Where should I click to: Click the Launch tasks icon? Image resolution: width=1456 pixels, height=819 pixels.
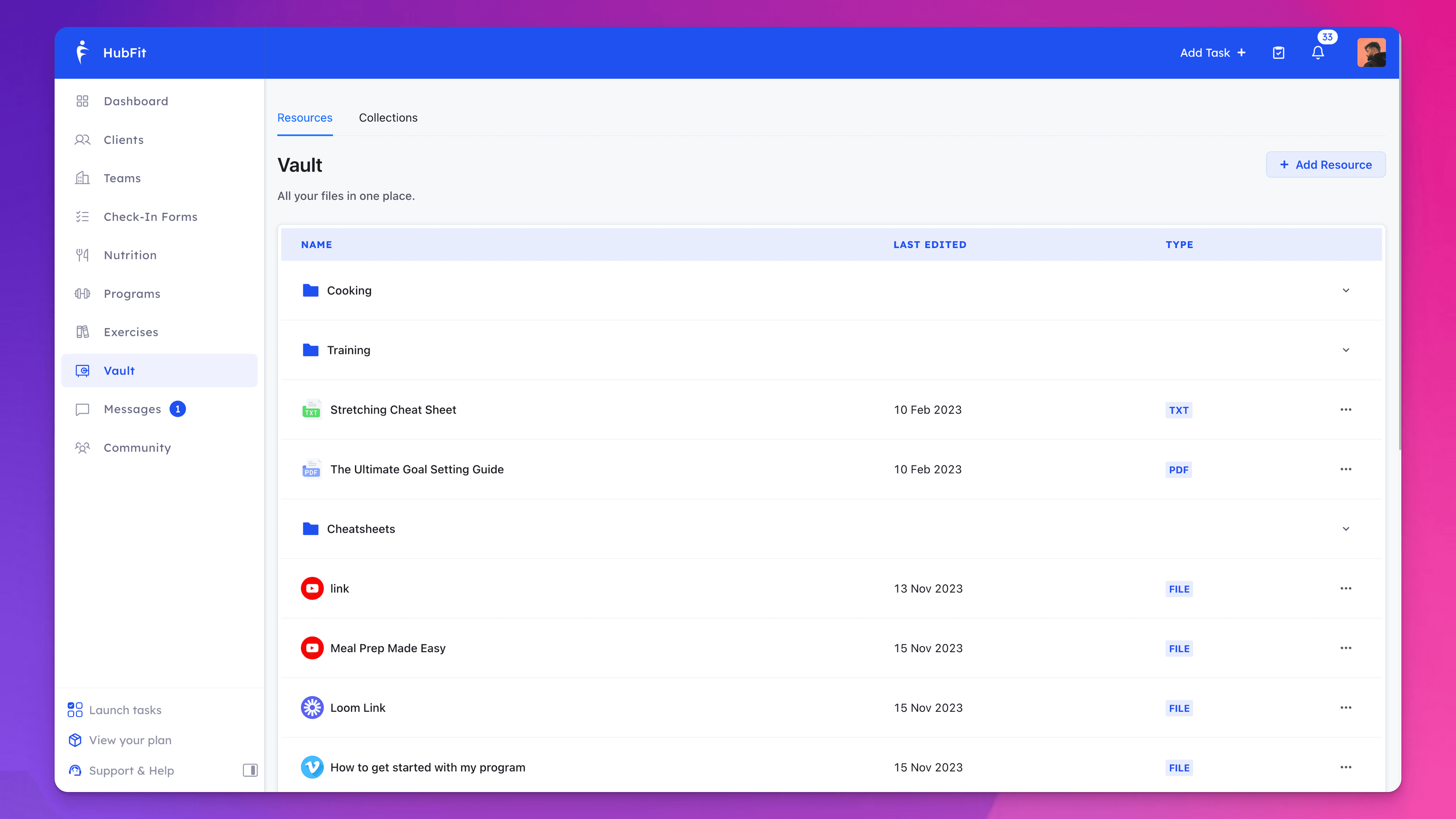(x=74, y=709)
